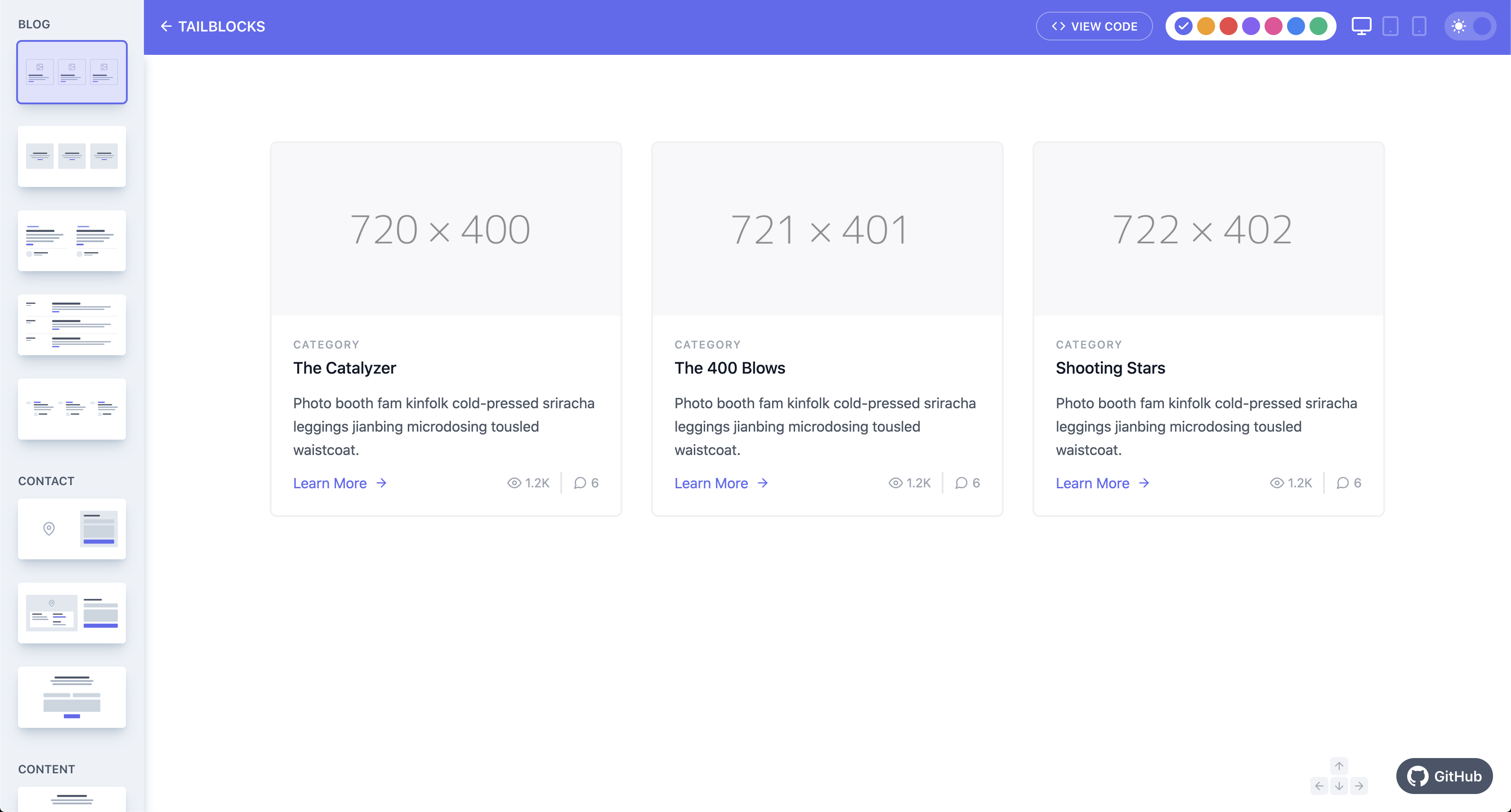Viewport: 1511px width, 812px height.
Task: Select the green theme color
Action: (1318, 27)
